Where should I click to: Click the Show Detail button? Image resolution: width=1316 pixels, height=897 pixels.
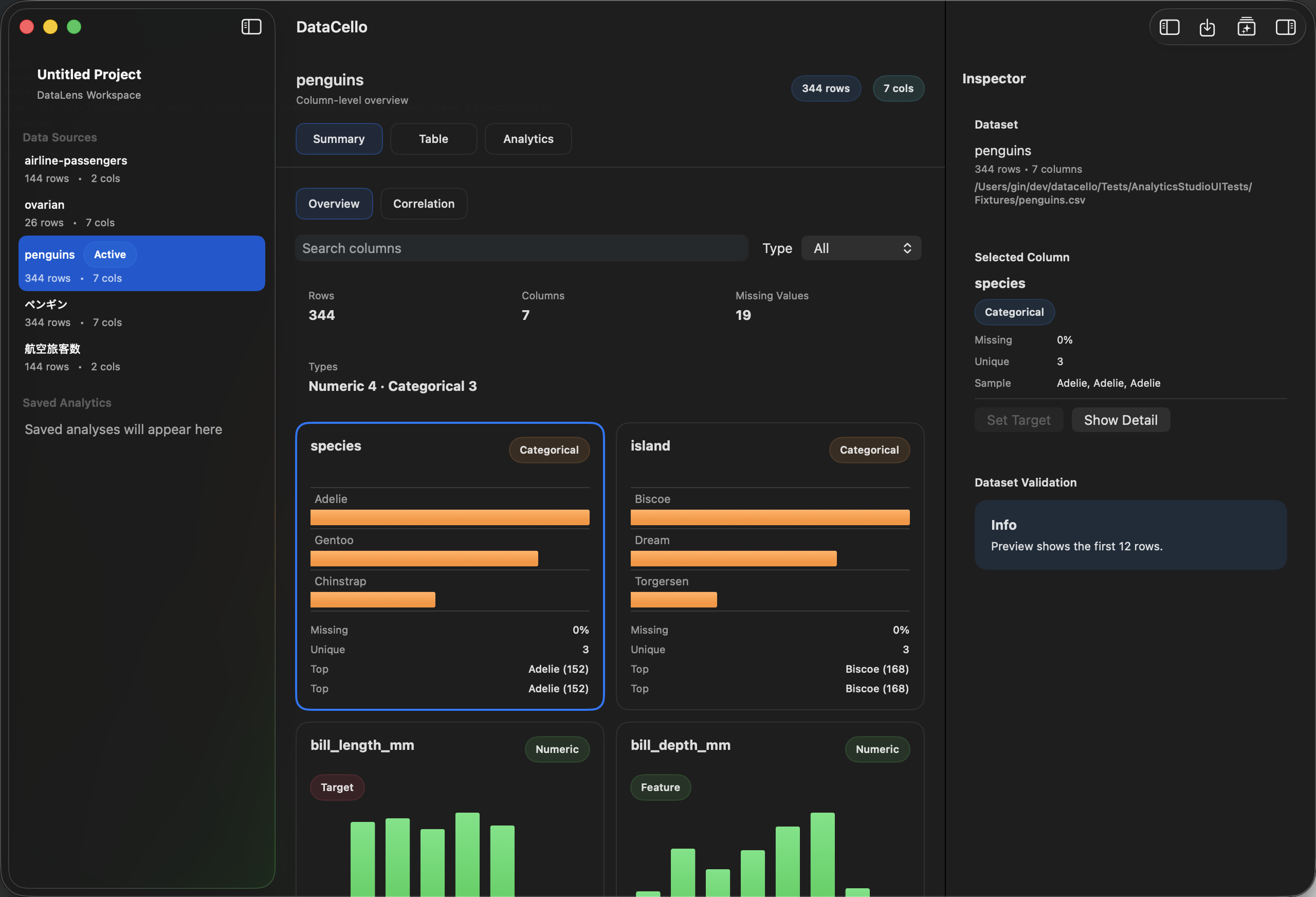point(1120,420)
